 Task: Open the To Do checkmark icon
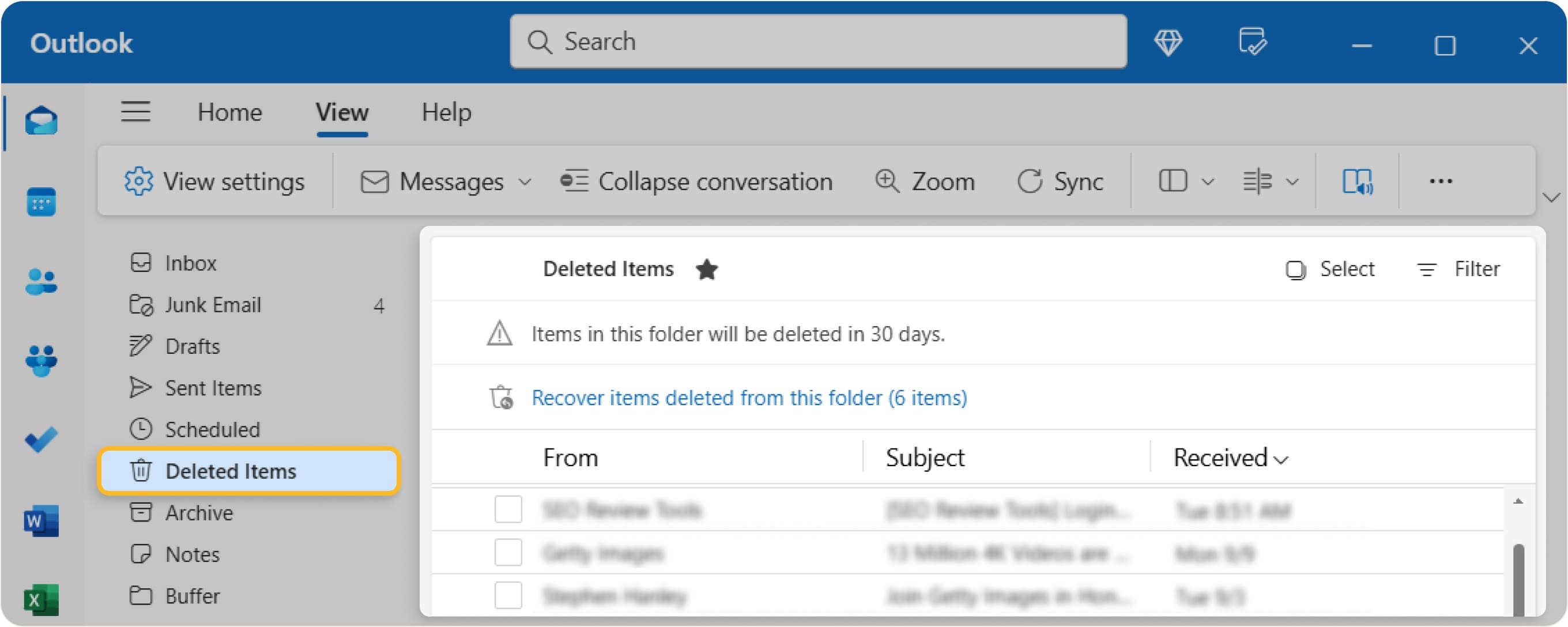42,440
